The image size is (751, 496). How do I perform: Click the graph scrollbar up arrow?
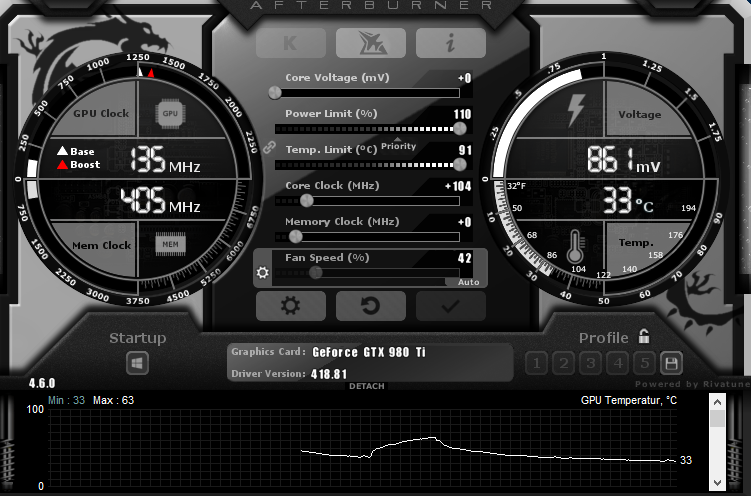[717, 402]
